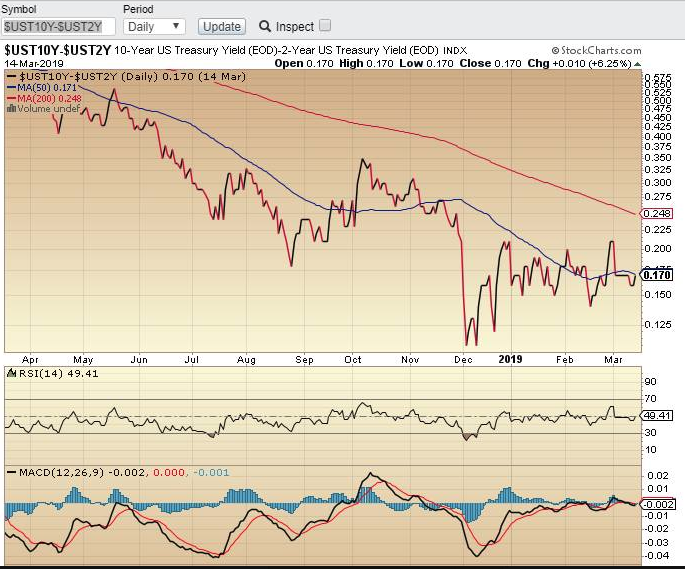This screenshot has width=685, height=569.
Task: Click the MA(200) 0.248 legend entry
Action: click(x=44, y=98)
